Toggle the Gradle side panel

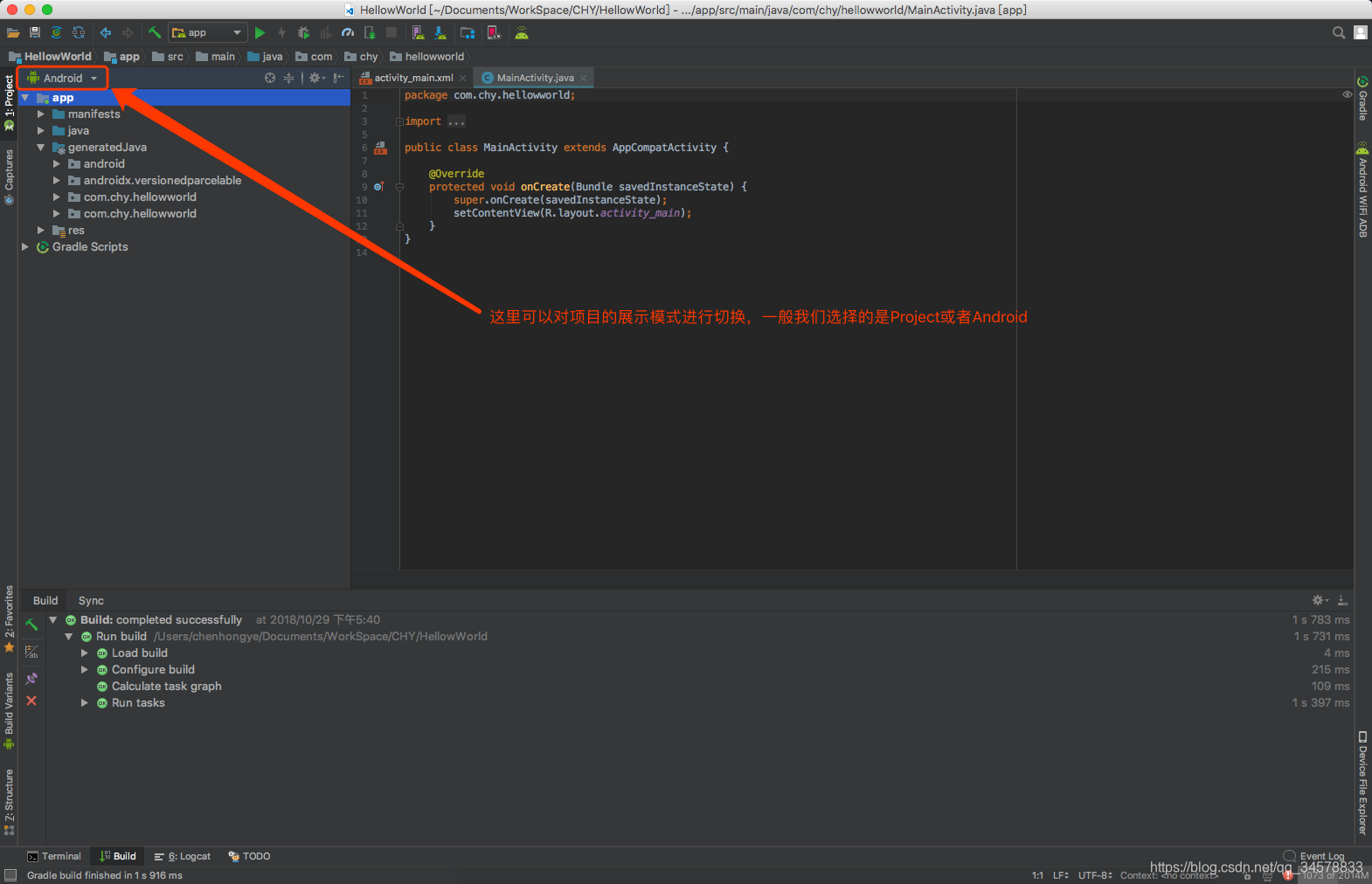[1362, 99]
